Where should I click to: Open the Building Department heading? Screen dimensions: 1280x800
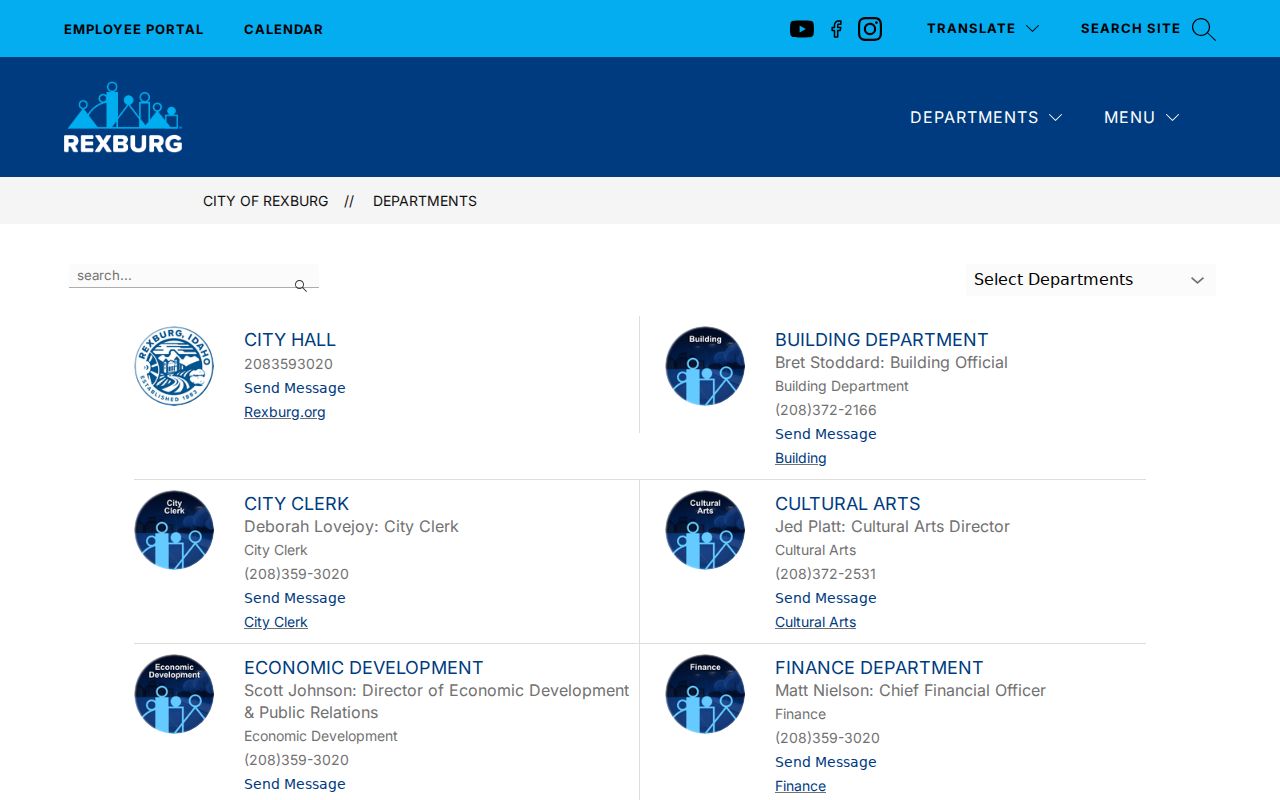882,340
